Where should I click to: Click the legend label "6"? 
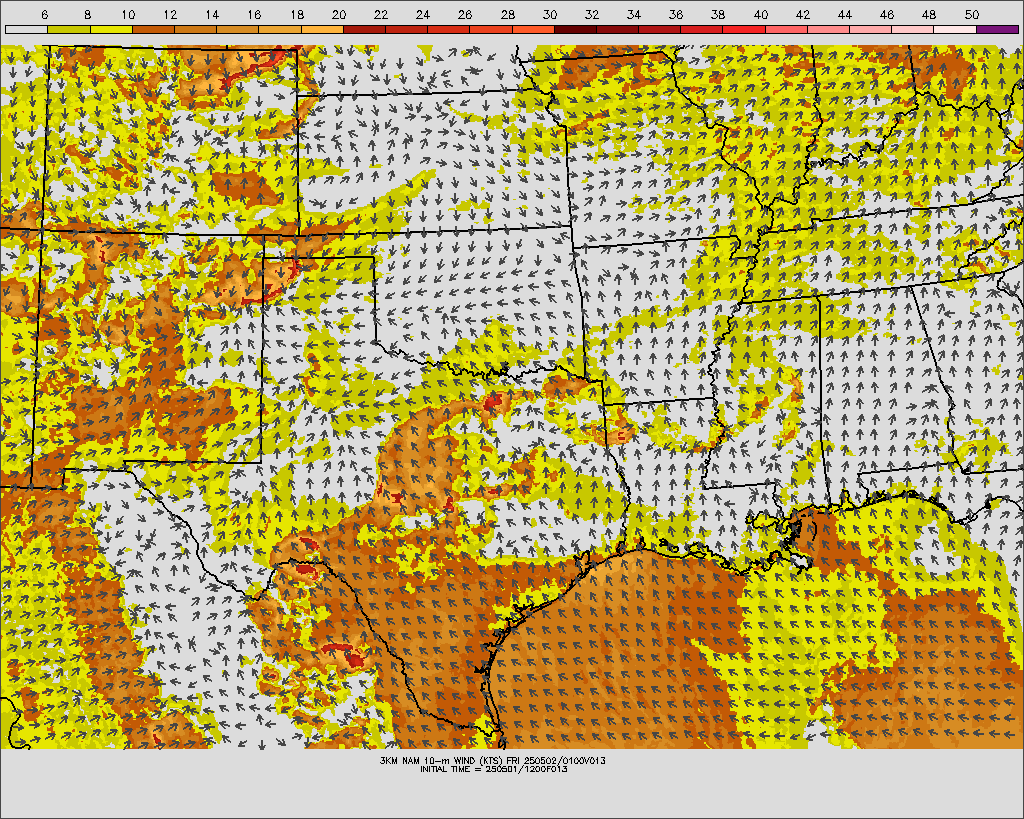44,14
